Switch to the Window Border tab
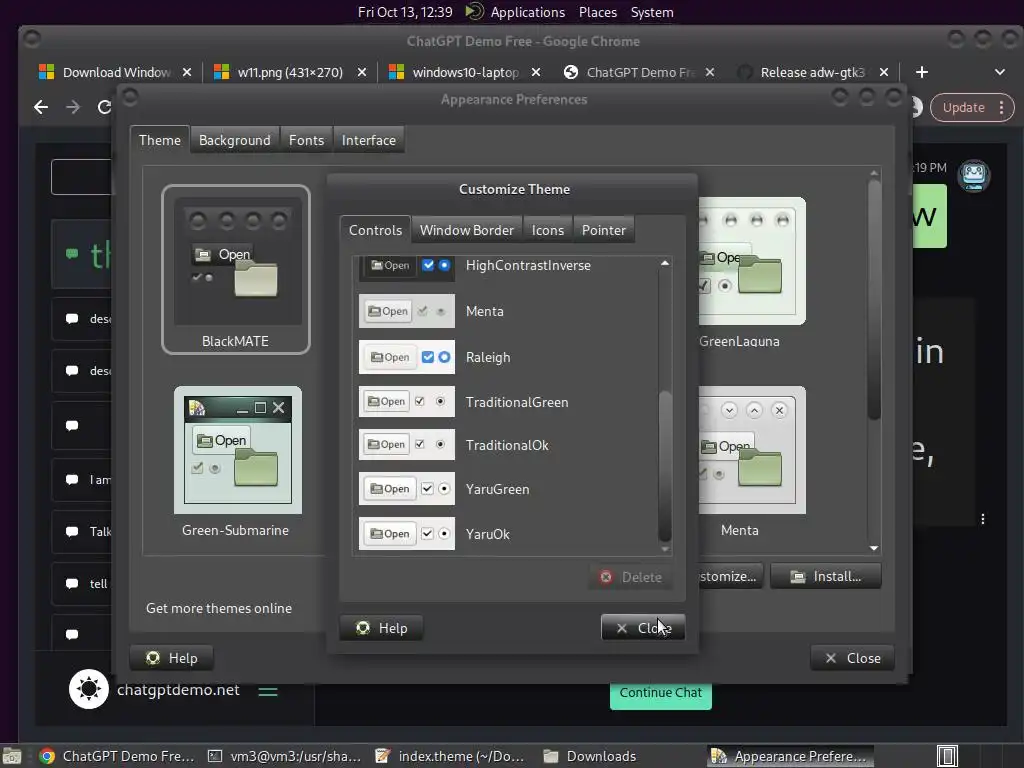The image size is (1024, 768). pyautogui.click(x=466, y=230)
